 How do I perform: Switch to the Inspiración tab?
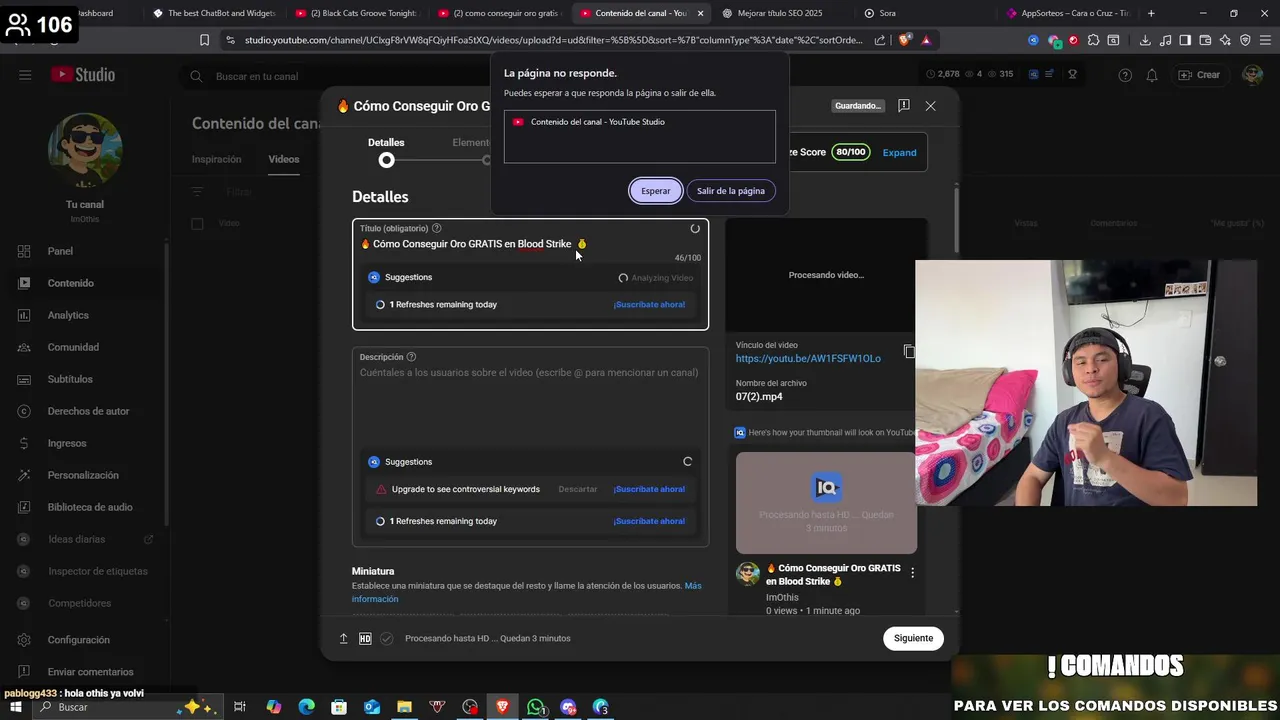217,159
